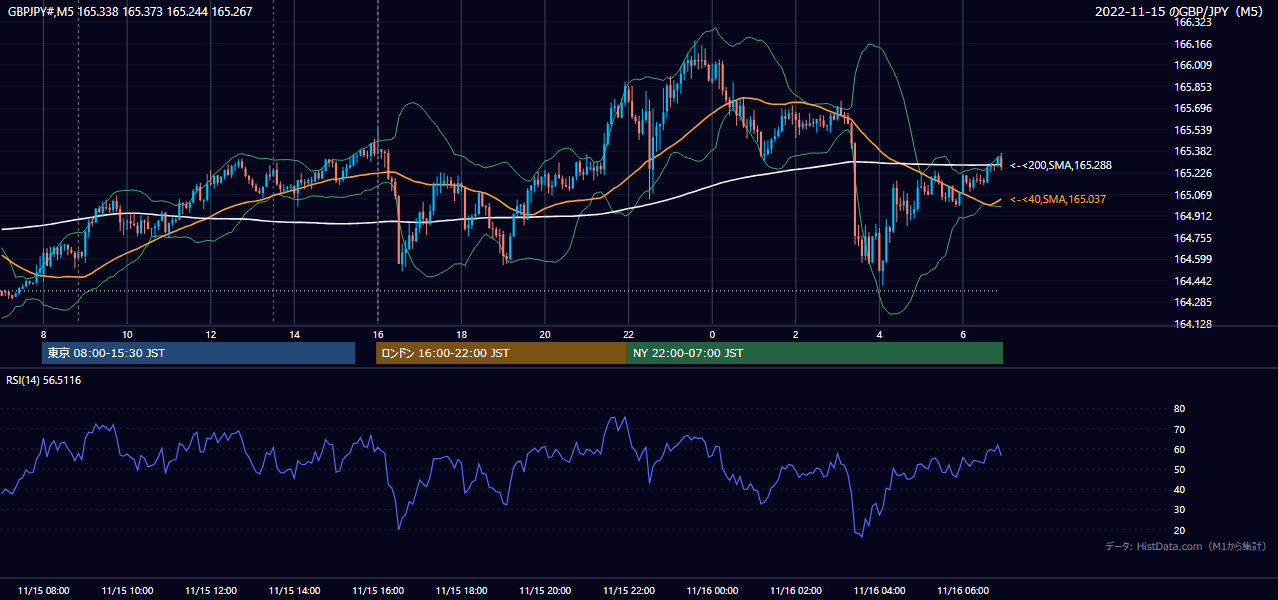Click the 200 SMA 165.288 line label
Image resolution: width=1278 pixels, height=600 pixels.
click(1061, 165)
